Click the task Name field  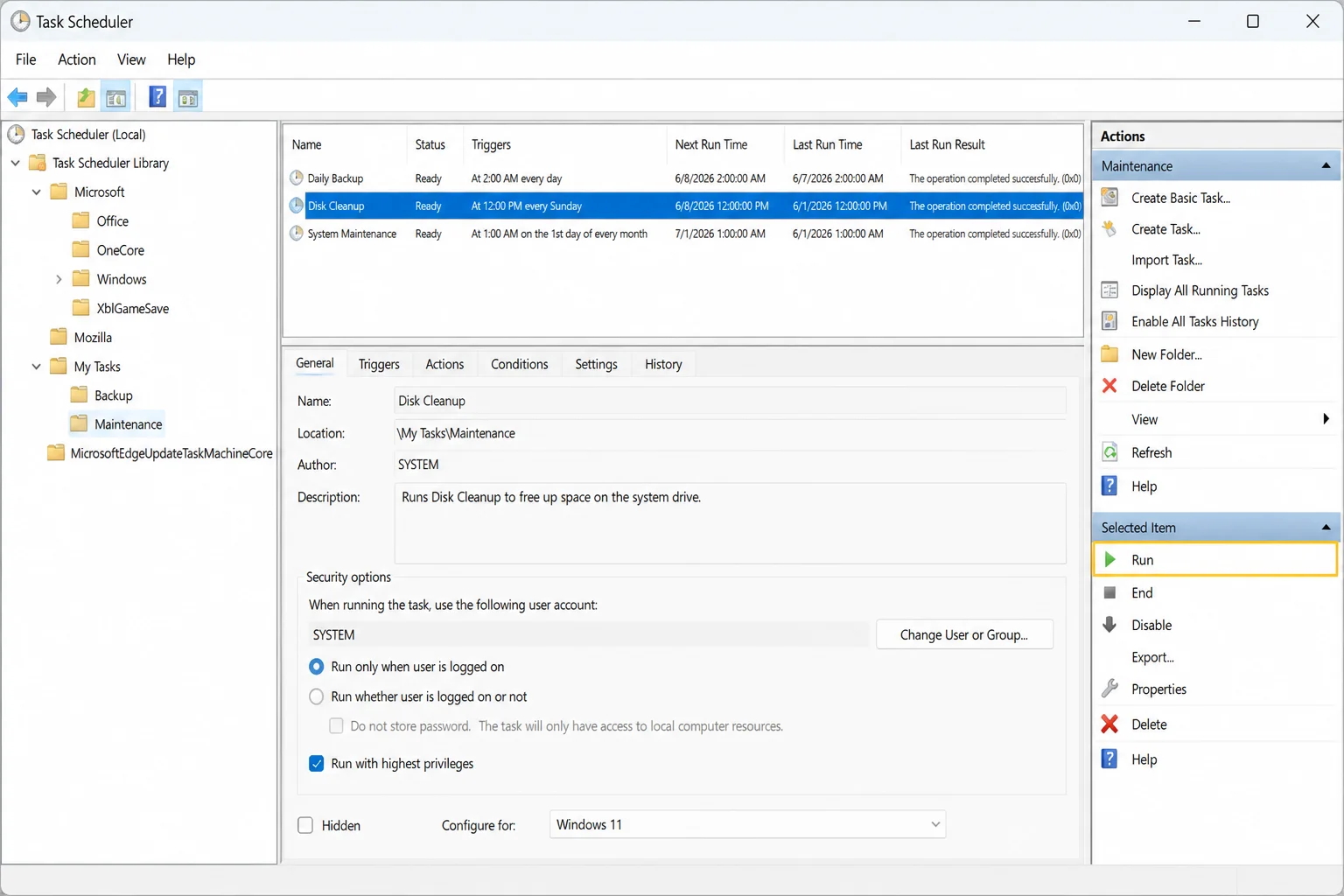click(730, 401)
